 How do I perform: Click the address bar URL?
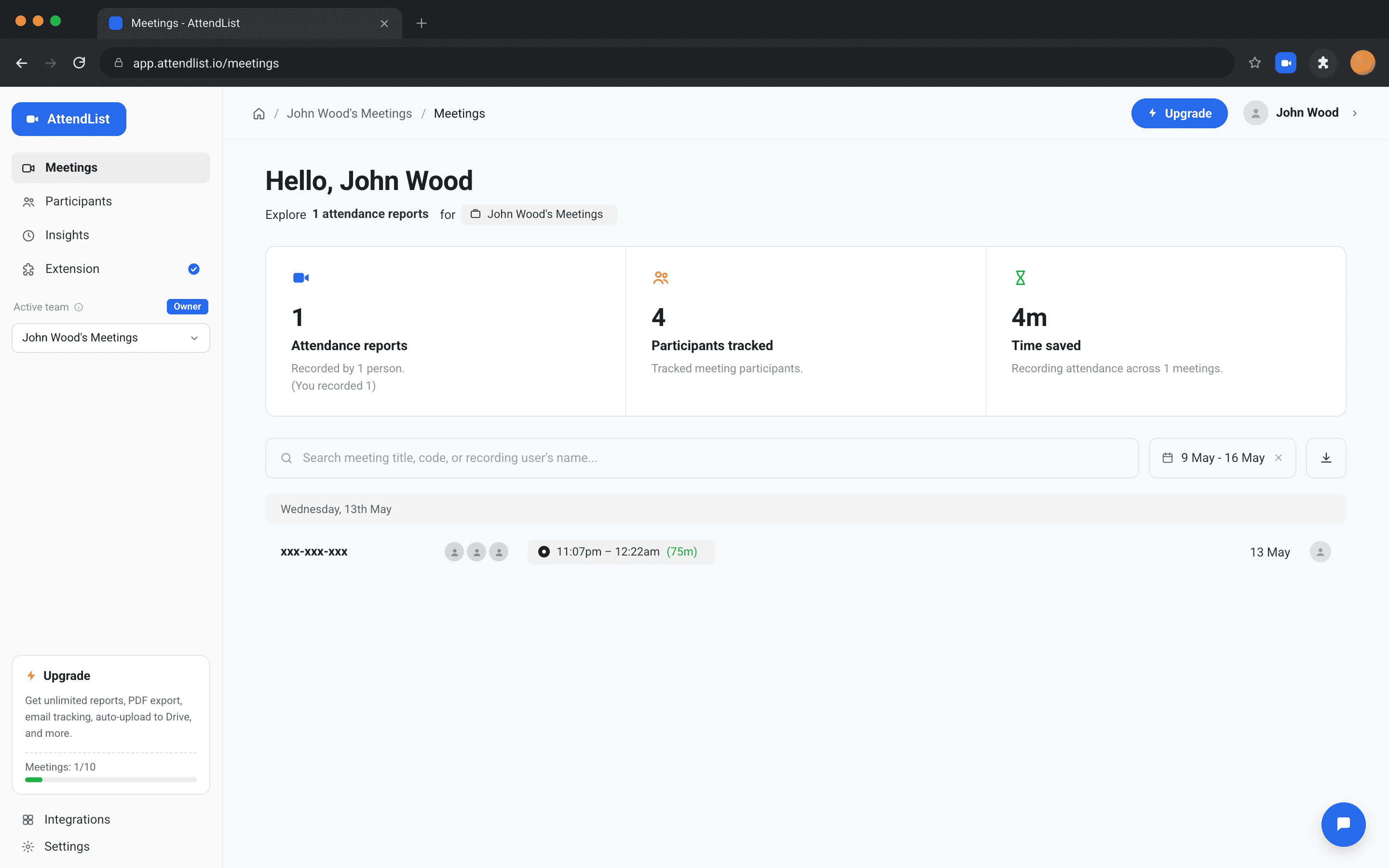205,63
